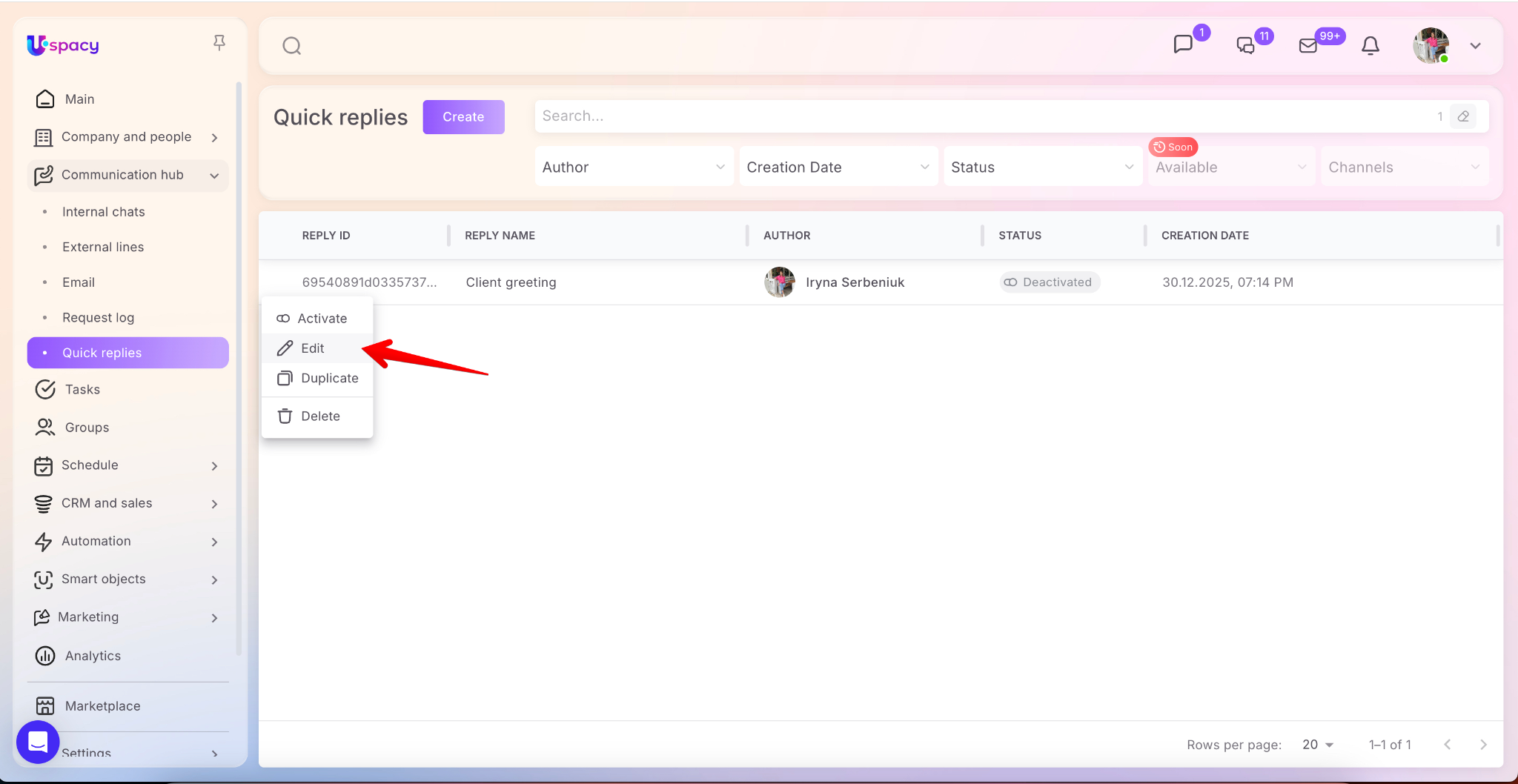Open the chat messages icon with badge 1
The width and height of the screenshot is (1518, 784).
1183,44
